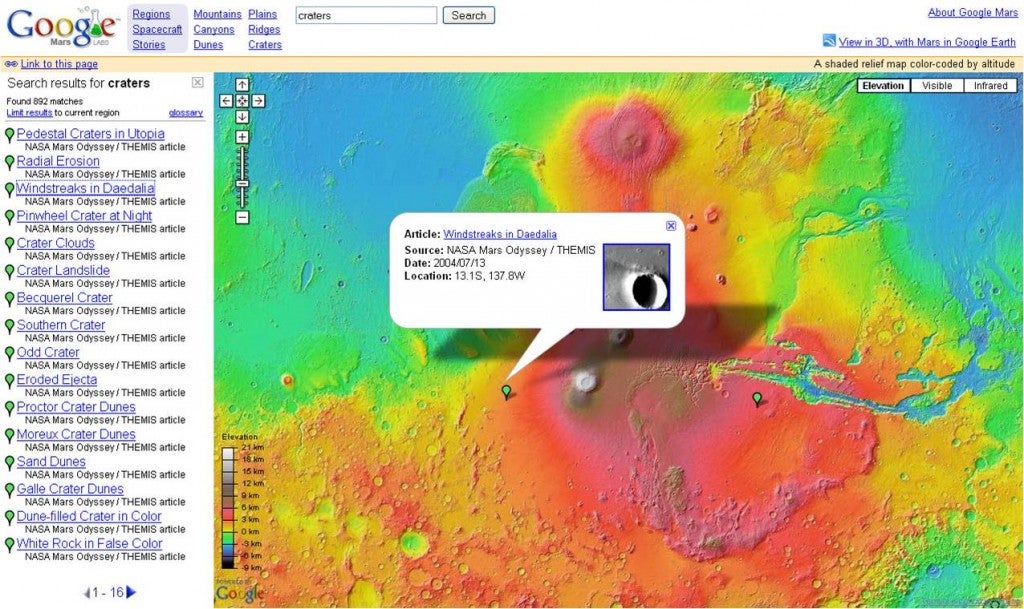Open Windstreaks in Daedalia article in balloon
This screenshot has width=1024, height=609.
500,234
